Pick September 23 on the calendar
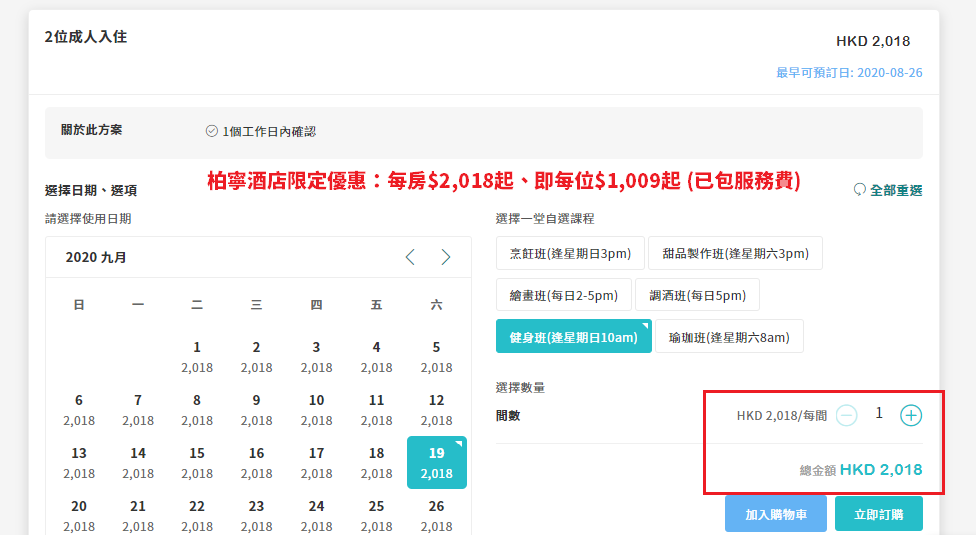 [x=256, y=515]
